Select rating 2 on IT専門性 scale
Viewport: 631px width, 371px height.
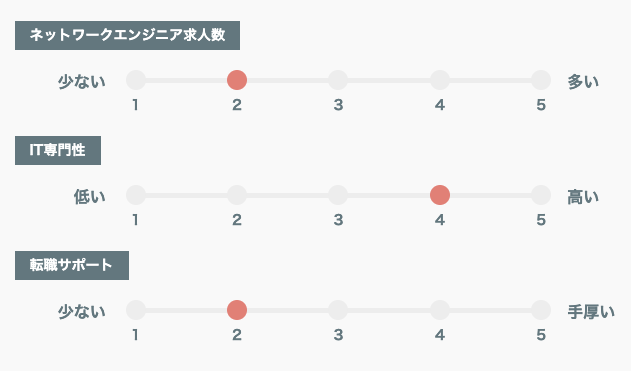coord(237,195)
